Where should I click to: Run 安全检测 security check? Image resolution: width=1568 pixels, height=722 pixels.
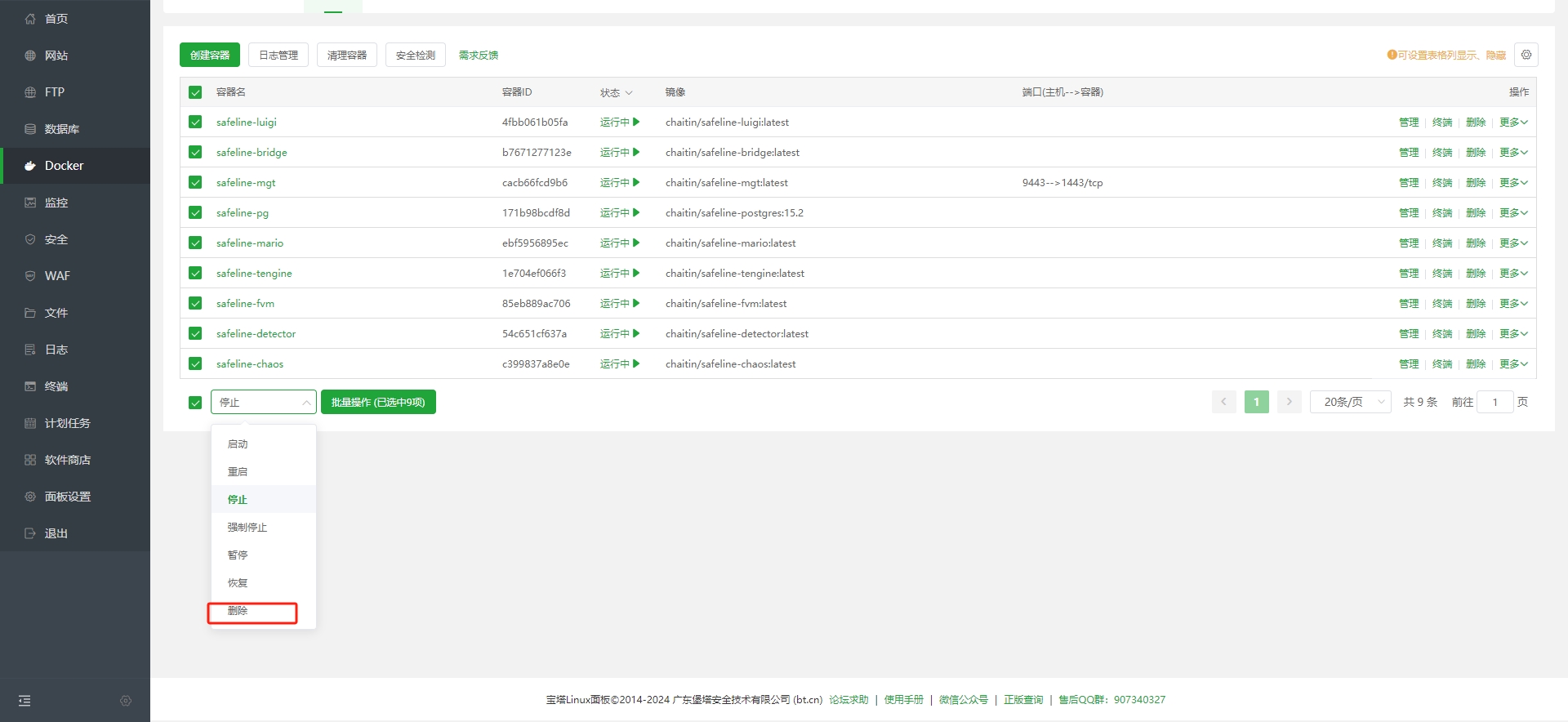(x=416, y=55)
